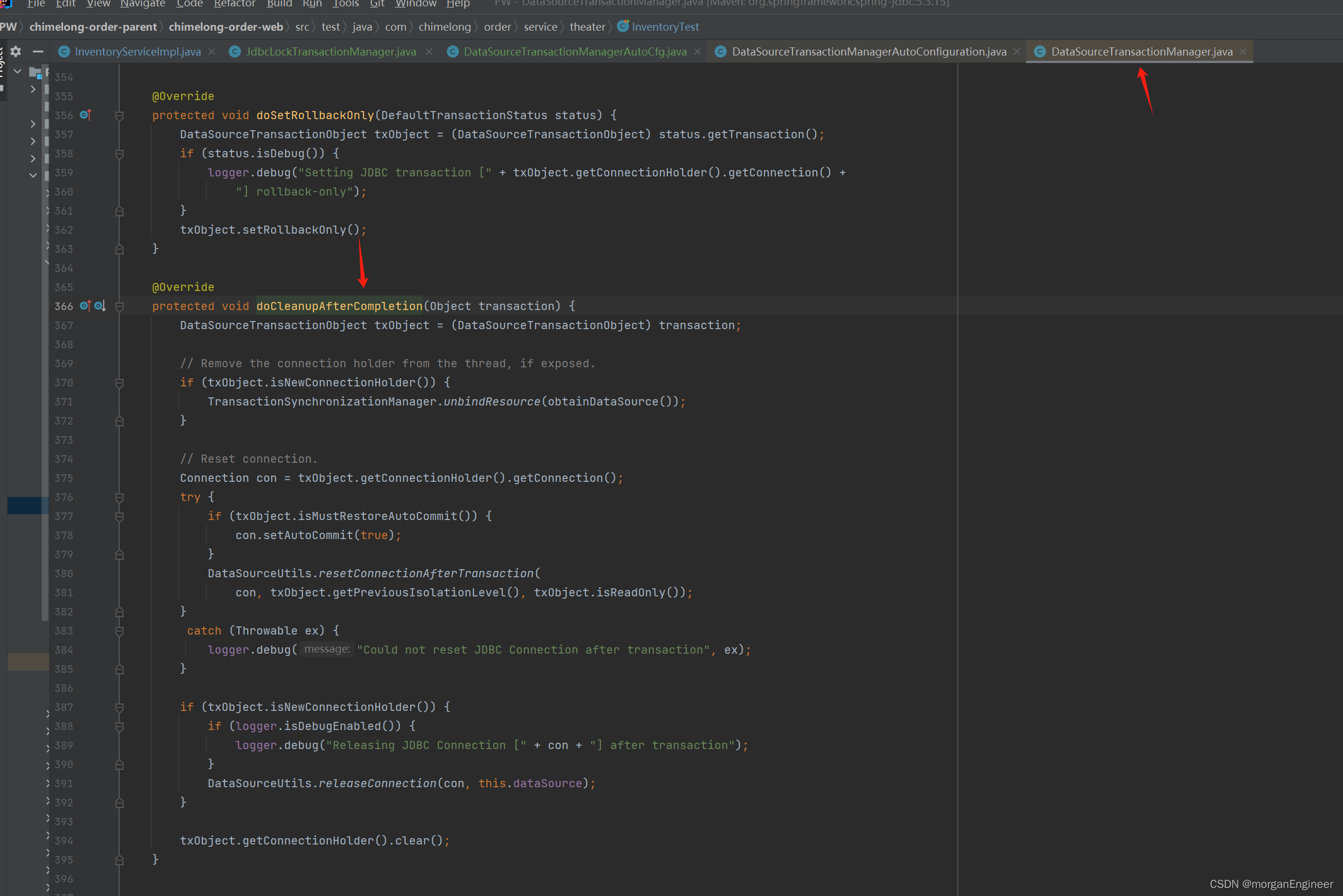This screenshot has height=896, width=1343.
Task: Click the unbindResource method call
Action: pos(492,401)
